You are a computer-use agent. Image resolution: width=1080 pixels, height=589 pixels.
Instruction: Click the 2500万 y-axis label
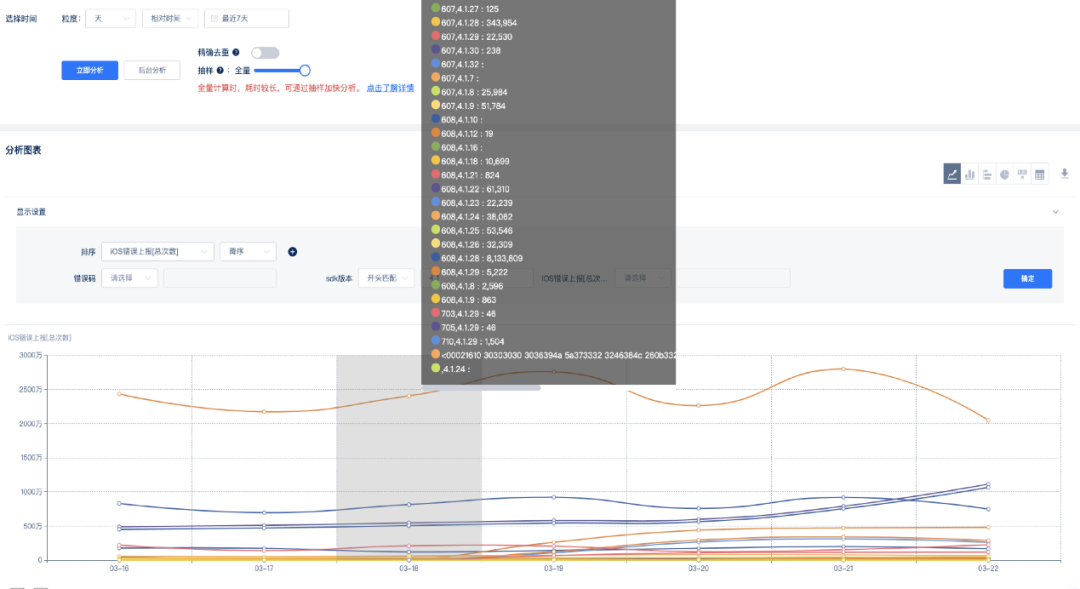pos(30,389)
